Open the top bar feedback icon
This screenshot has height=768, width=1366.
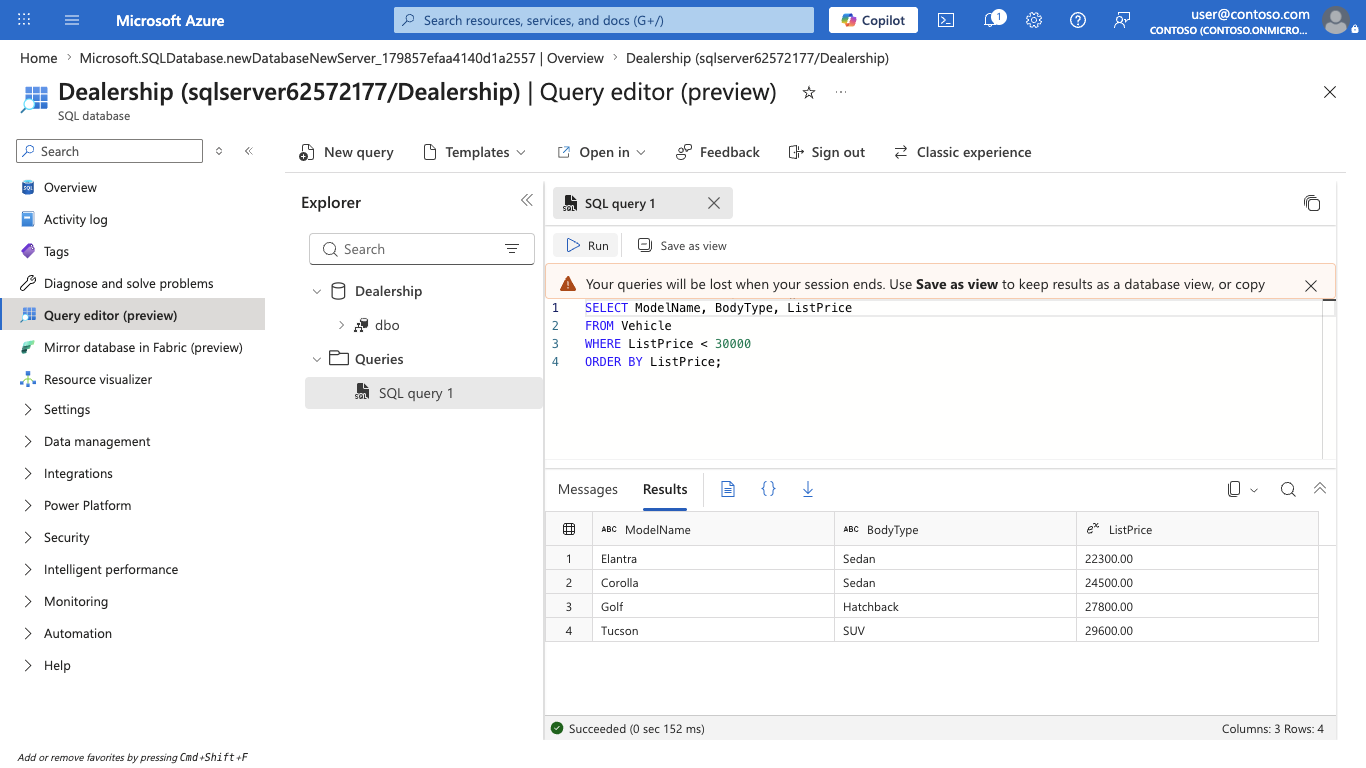click(x=1122, y=20)
